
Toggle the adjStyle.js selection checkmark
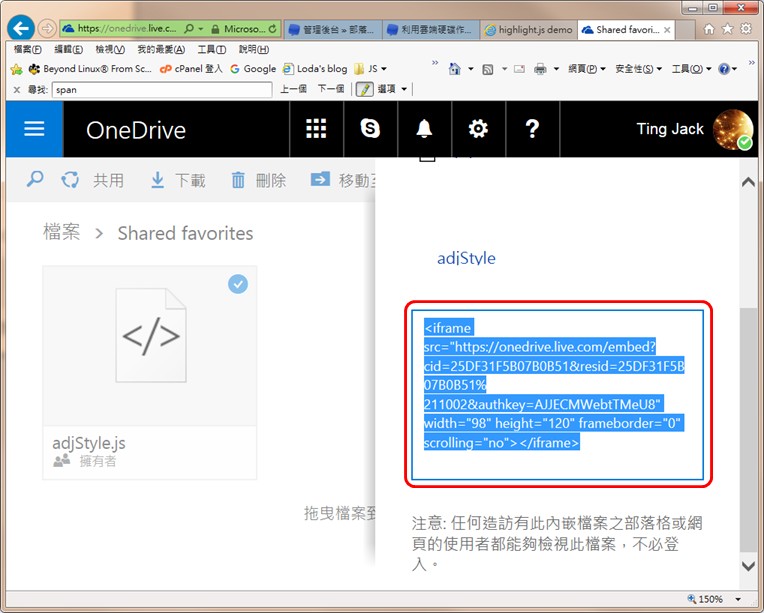238,284
